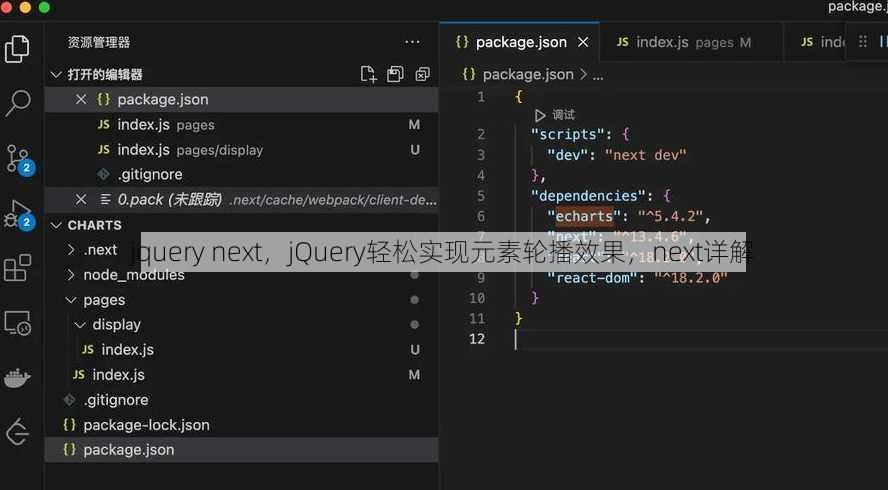This screenshot has width=888, height=490.
Task: Click the U status badge of pages/display index.js
Action: (415, 150)
